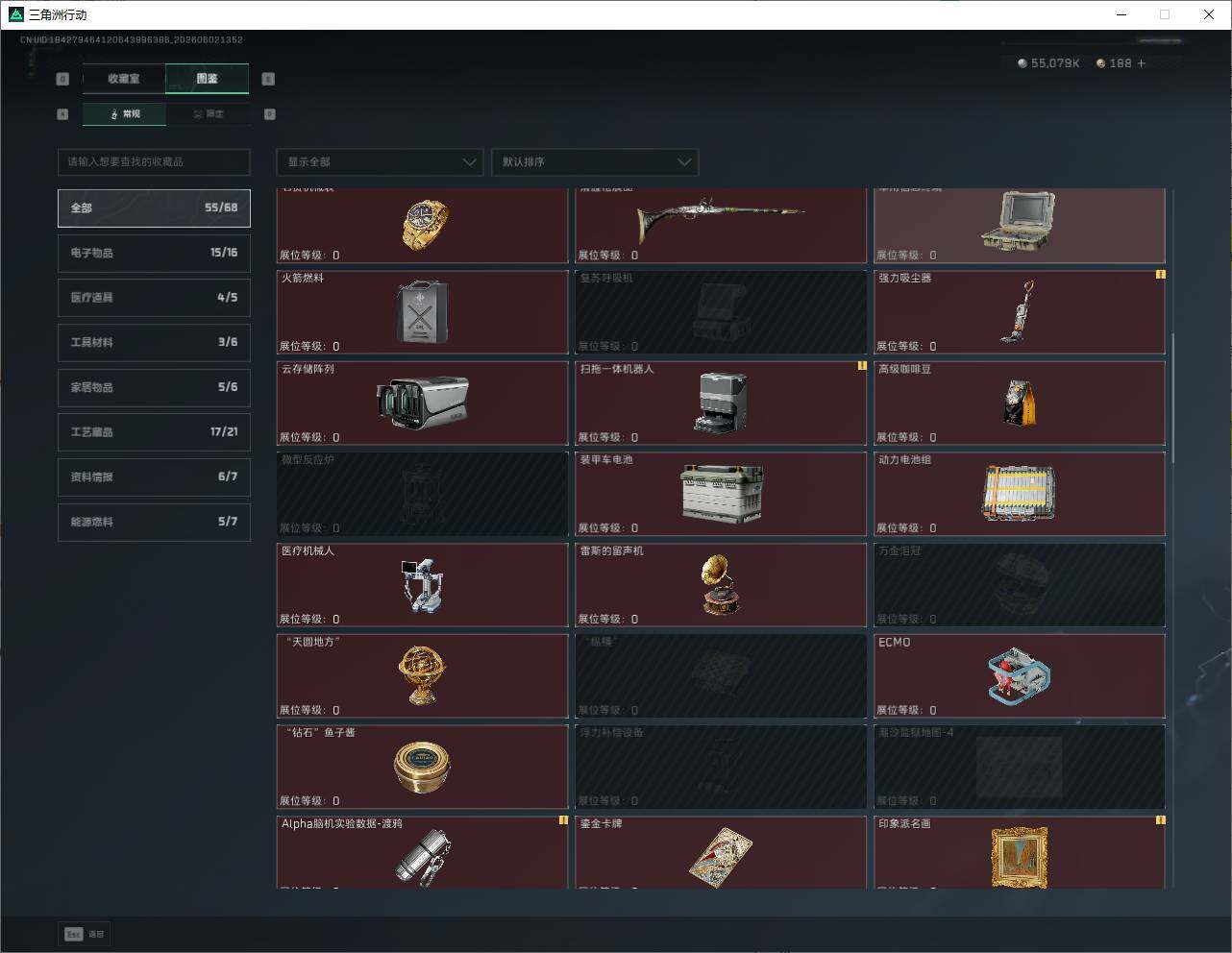The image size is (1232, 953).
Task: Click the D key hint beside 限定
Action: (x=269, y=114)
